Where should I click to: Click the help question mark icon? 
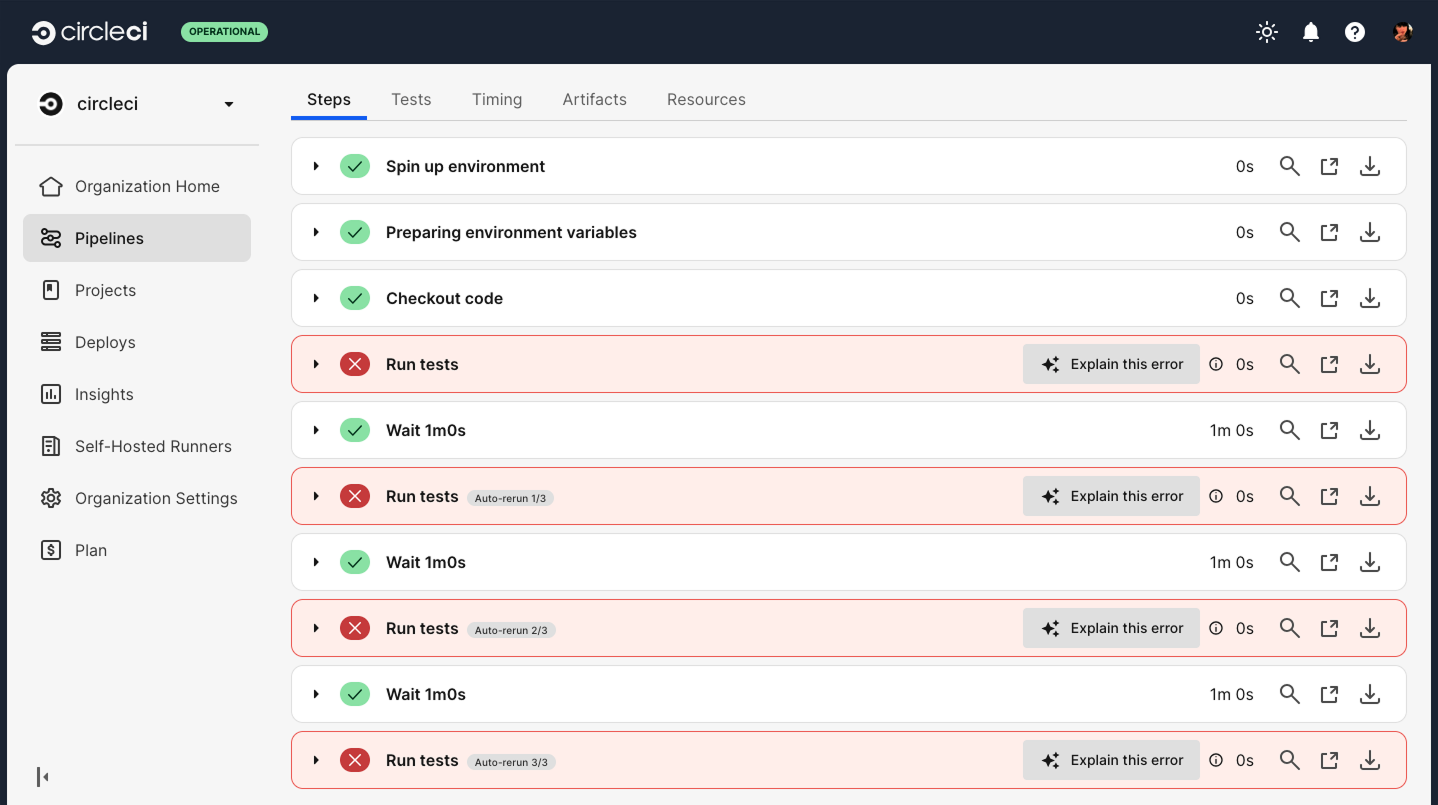tap(1355, 32)
